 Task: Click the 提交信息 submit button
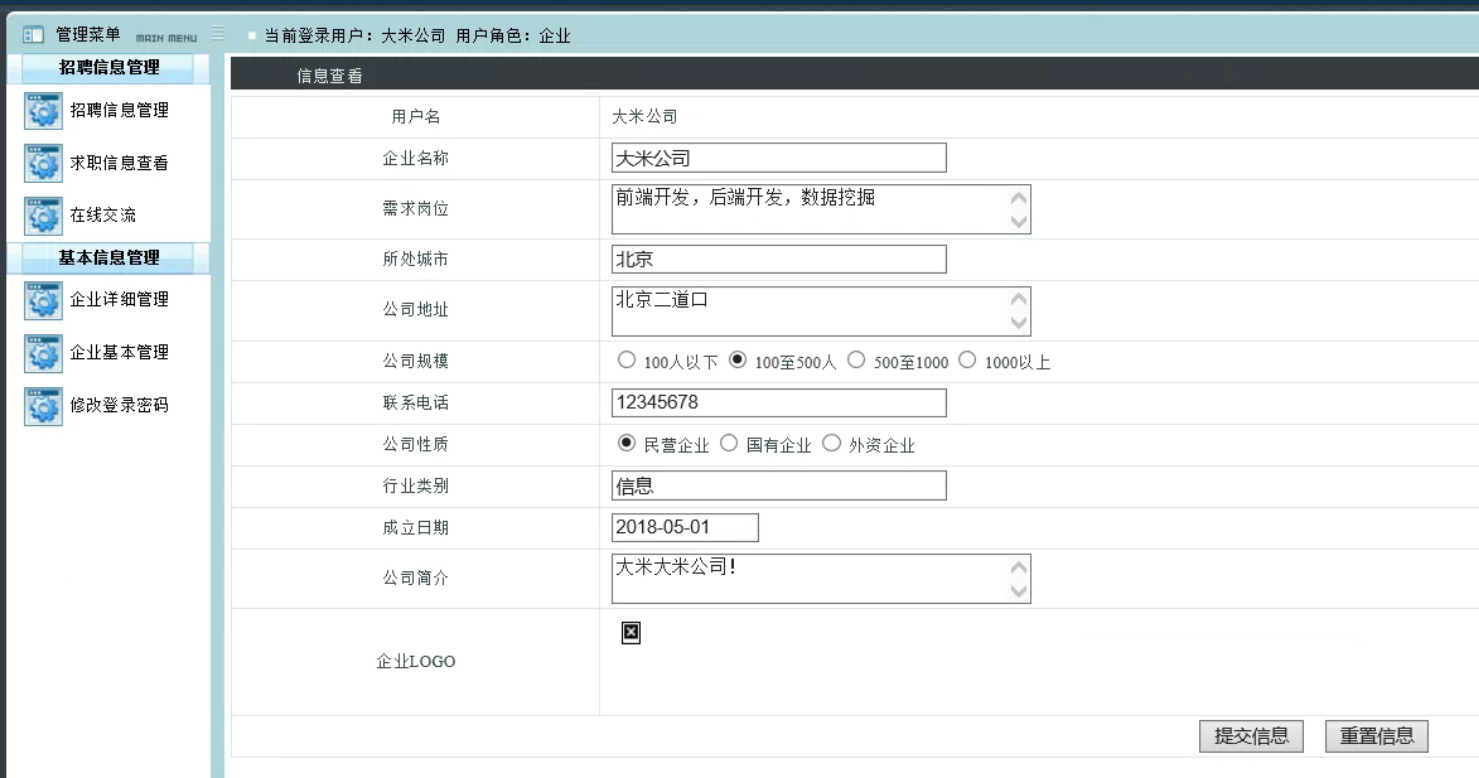(1251, 737)
